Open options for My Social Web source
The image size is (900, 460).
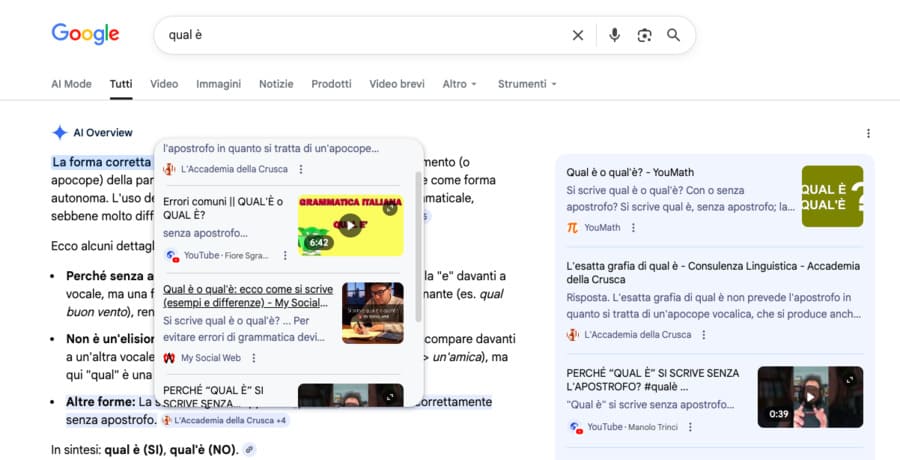pos(254,358)
